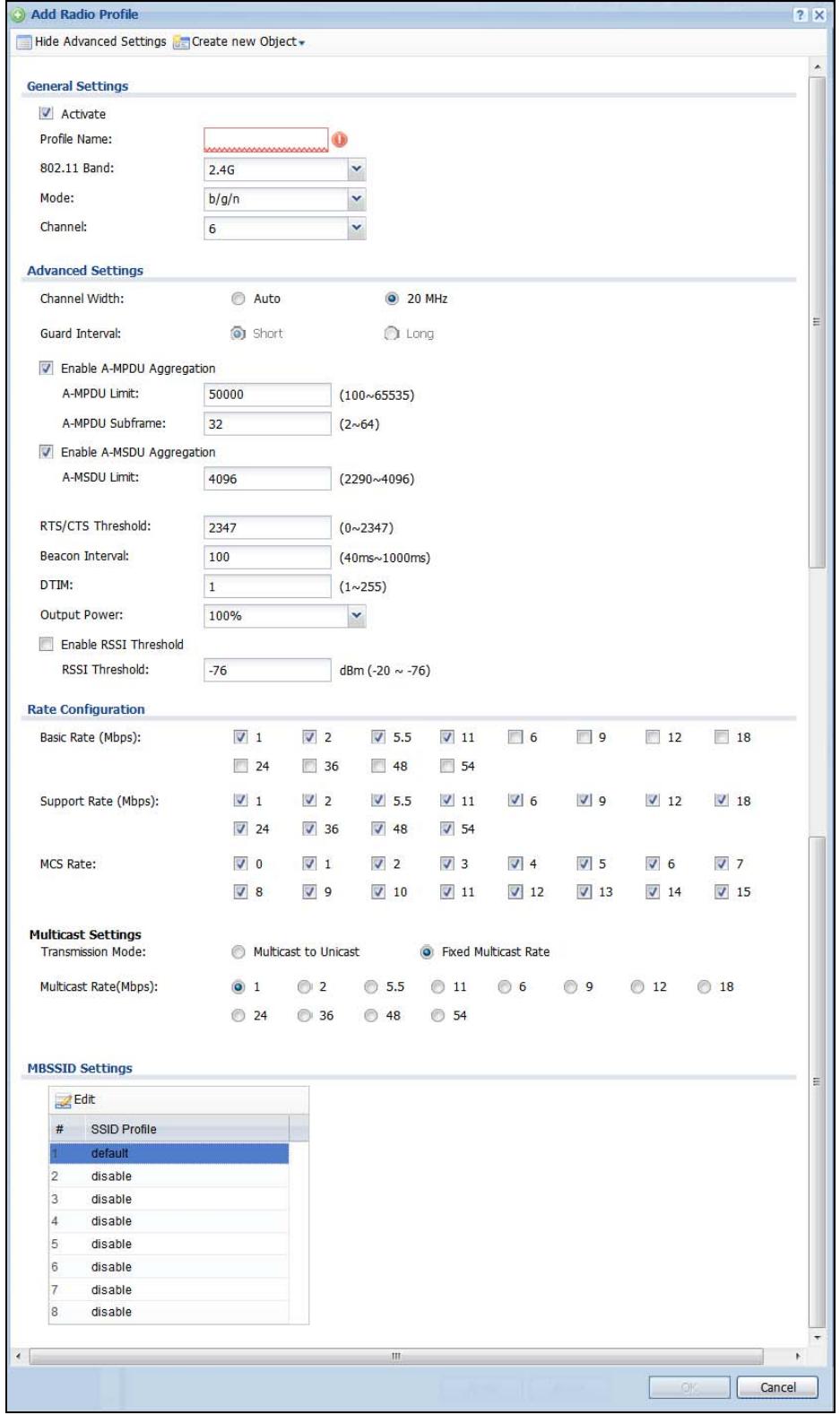840x1415 pixels.
Task: Select Fixed Multicast Rate option
Action: [427, 952]
